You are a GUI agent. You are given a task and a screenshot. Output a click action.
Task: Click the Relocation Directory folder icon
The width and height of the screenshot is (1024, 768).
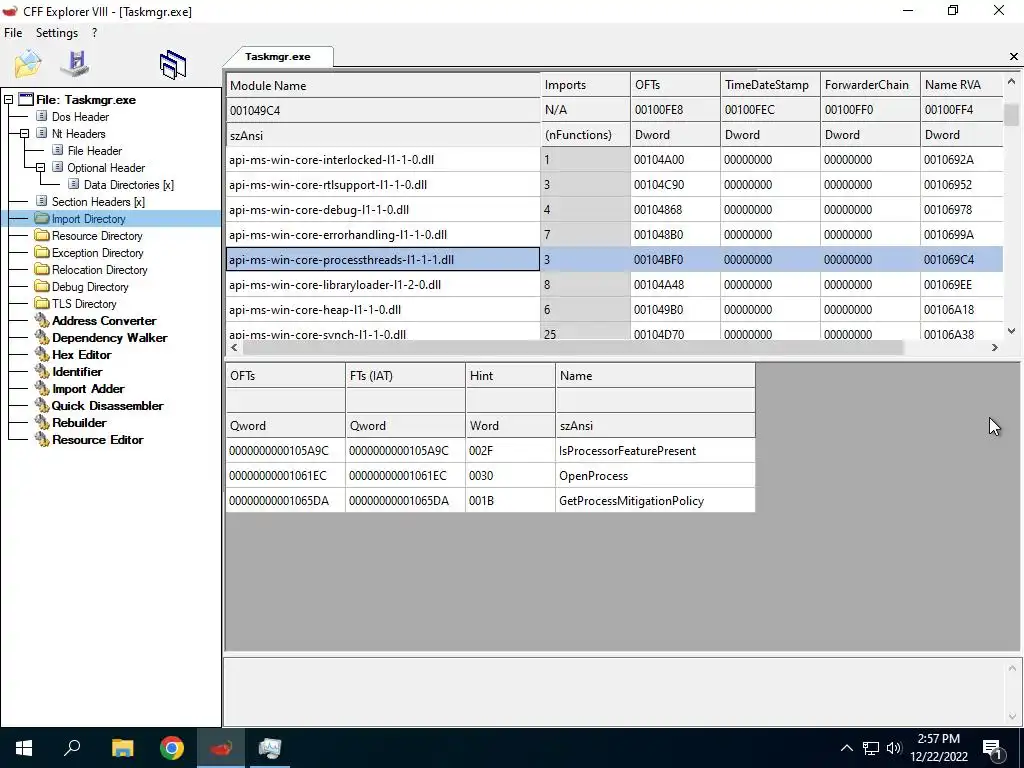click(x=42, y=269)
